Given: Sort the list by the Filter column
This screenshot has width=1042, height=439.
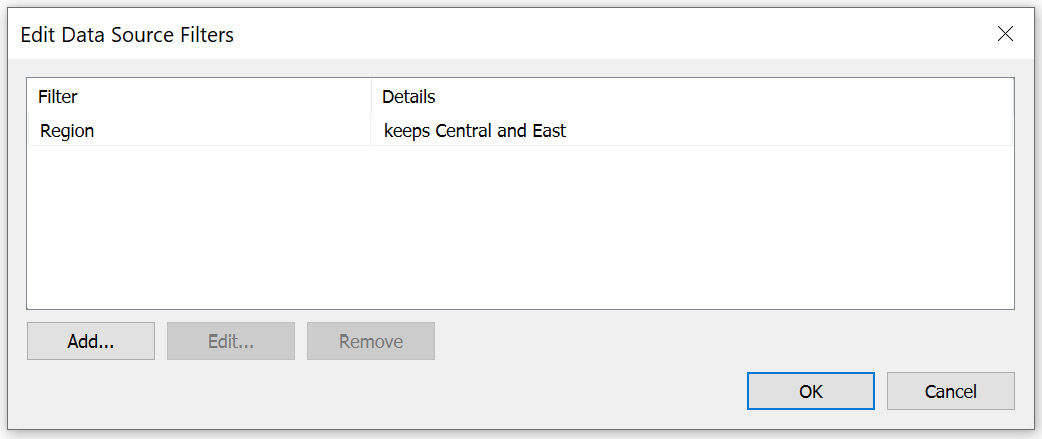Looking at the screenshot, I should coord(199,97).
